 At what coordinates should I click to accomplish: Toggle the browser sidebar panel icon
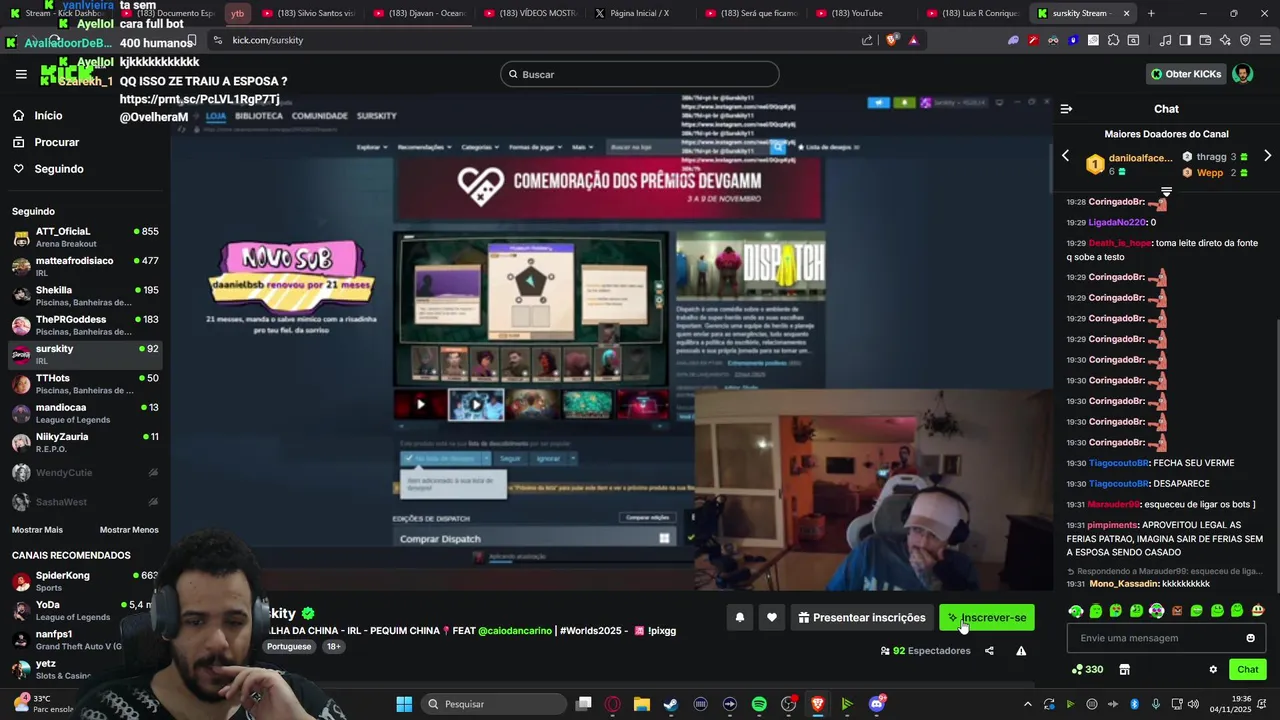[x=1185, y=40]
